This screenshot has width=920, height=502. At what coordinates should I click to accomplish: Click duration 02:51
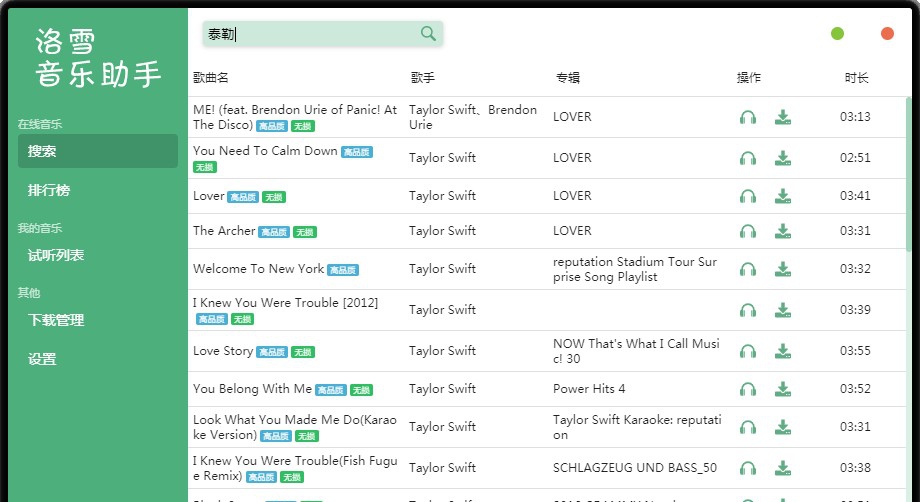[x=855, y=158]
